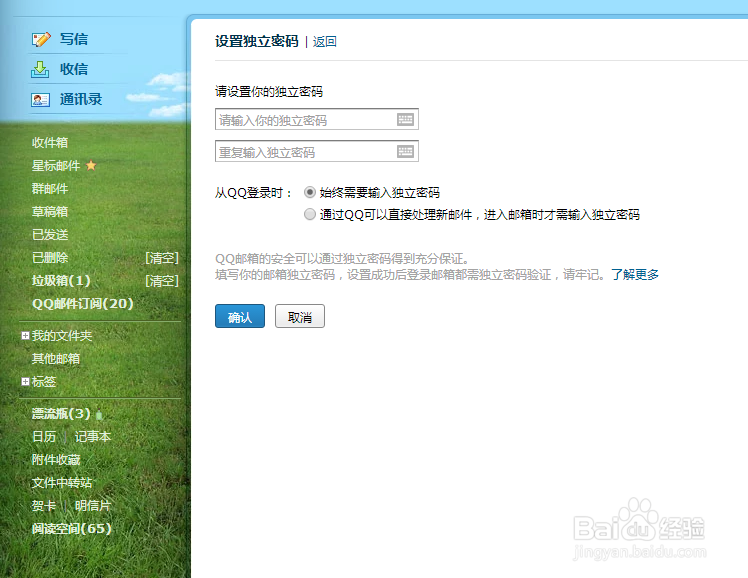Open 垃圾箱(1) folder
Viewport: 748px width, 578px height.
pos(61,280)
